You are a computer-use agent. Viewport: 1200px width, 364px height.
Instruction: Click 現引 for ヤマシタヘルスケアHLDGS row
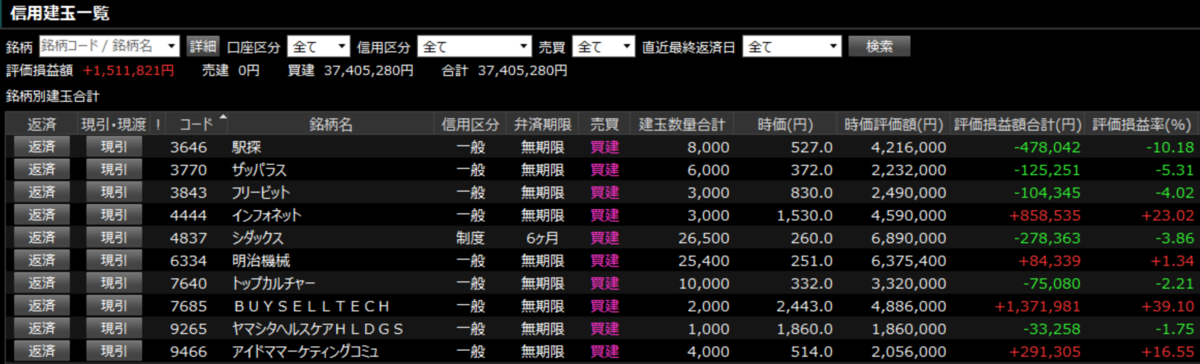click(114, 329)
